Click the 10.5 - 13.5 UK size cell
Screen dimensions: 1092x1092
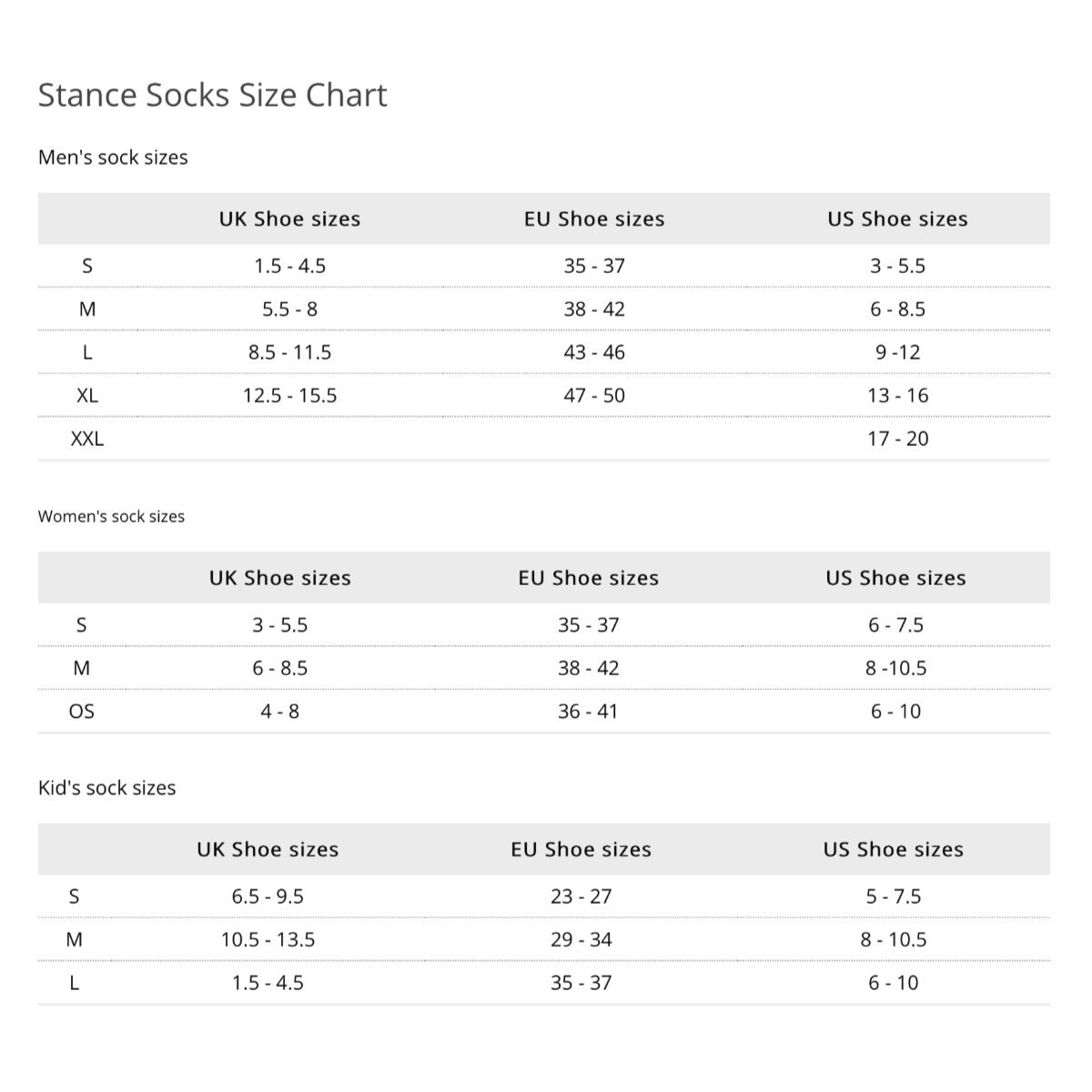(268, 940)
